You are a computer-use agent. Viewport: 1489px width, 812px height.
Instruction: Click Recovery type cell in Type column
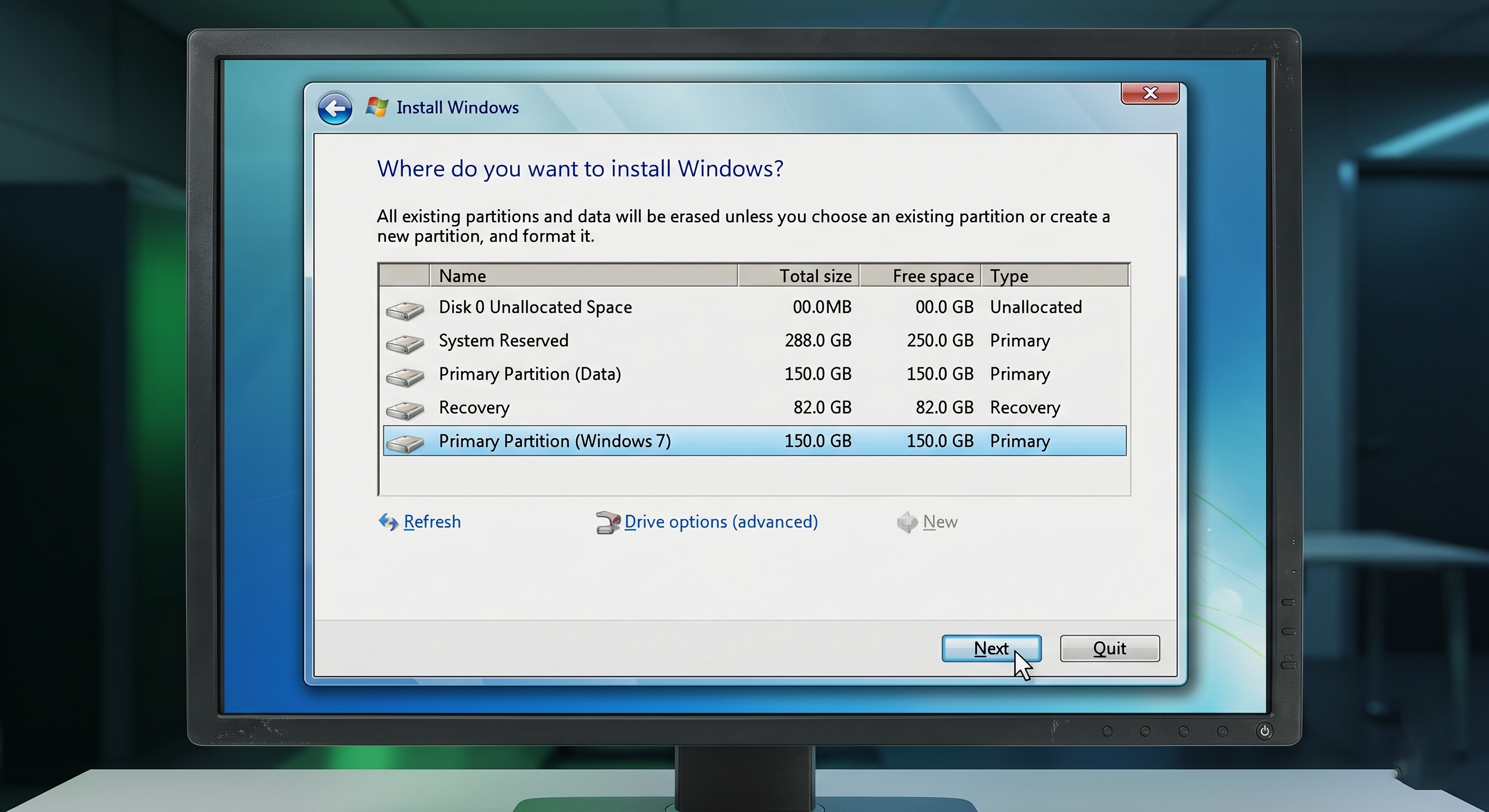[1025, 408]
